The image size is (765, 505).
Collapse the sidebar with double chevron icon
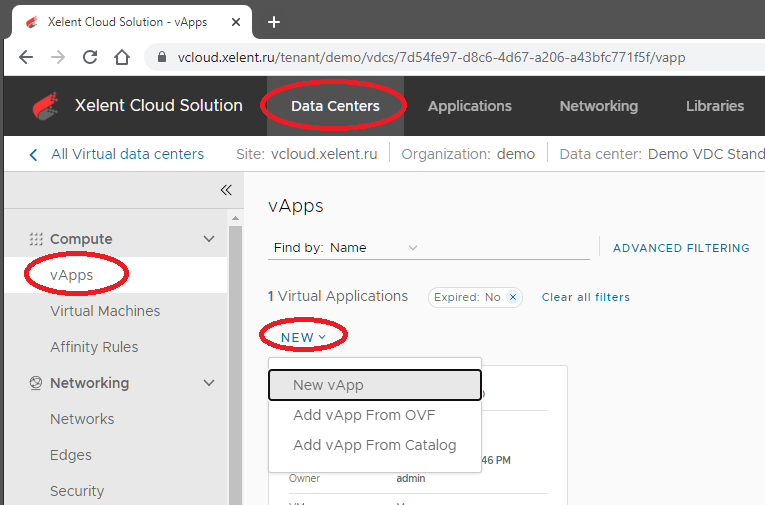(226, 190)
